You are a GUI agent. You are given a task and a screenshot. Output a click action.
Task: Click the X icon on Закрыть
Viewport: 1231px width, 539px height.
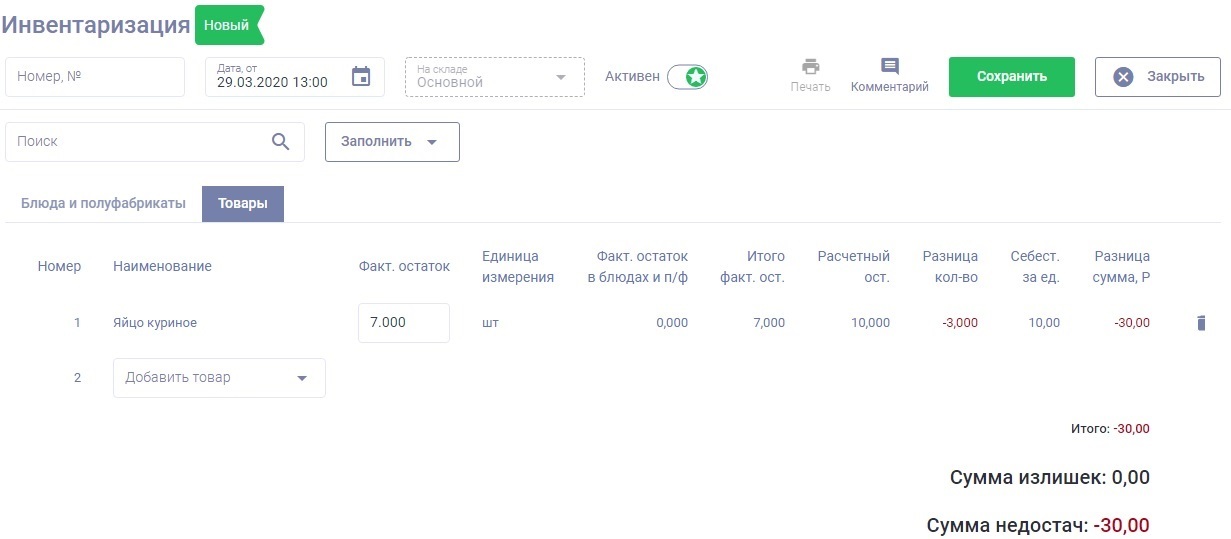(1123, 77)
